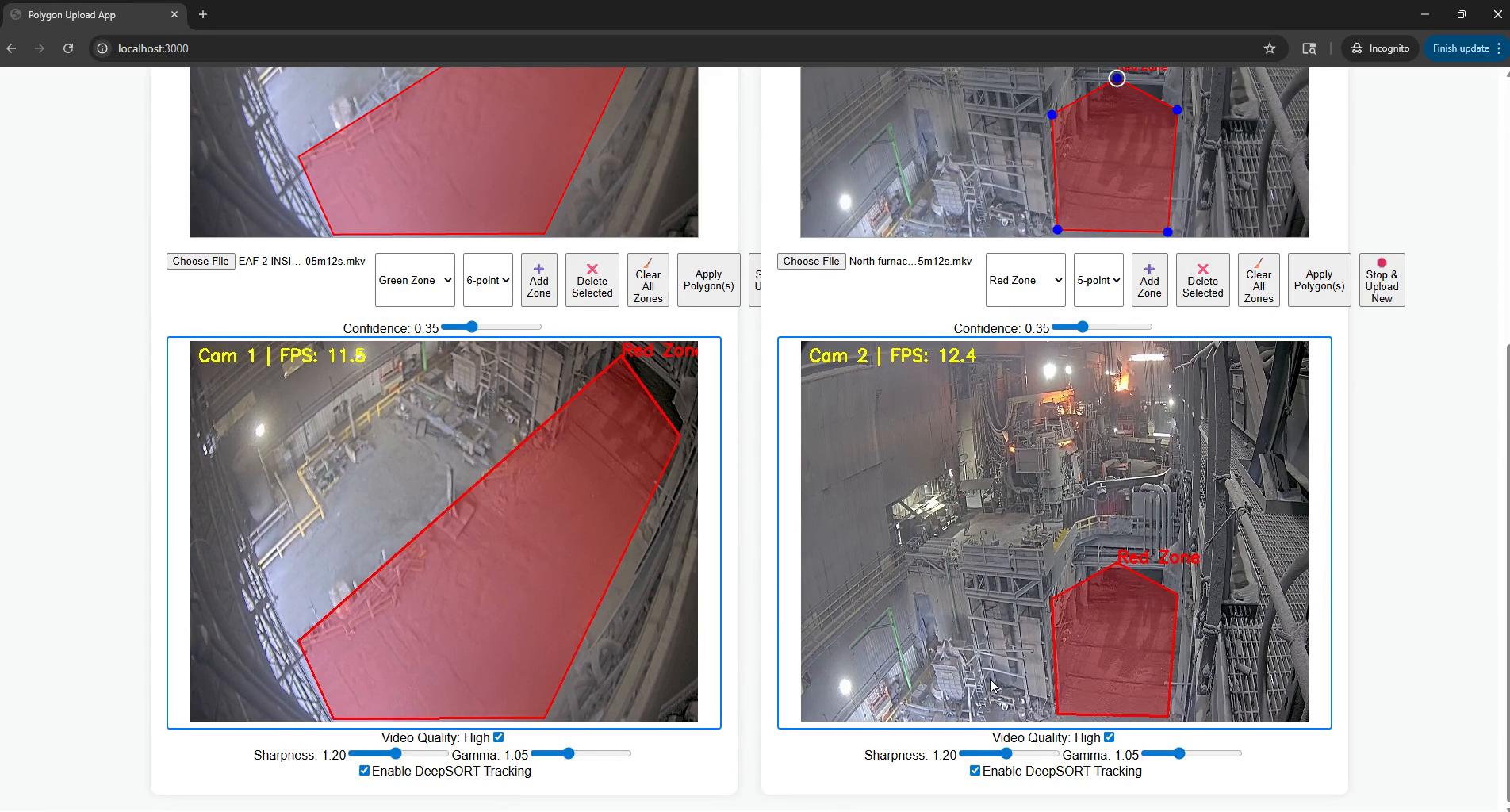Image resolution: width=1510 pixels, height=812 pixels.
Task: Select the highlighted top polygon vertex in Cam 2 editor
Action: [1117, 78]
